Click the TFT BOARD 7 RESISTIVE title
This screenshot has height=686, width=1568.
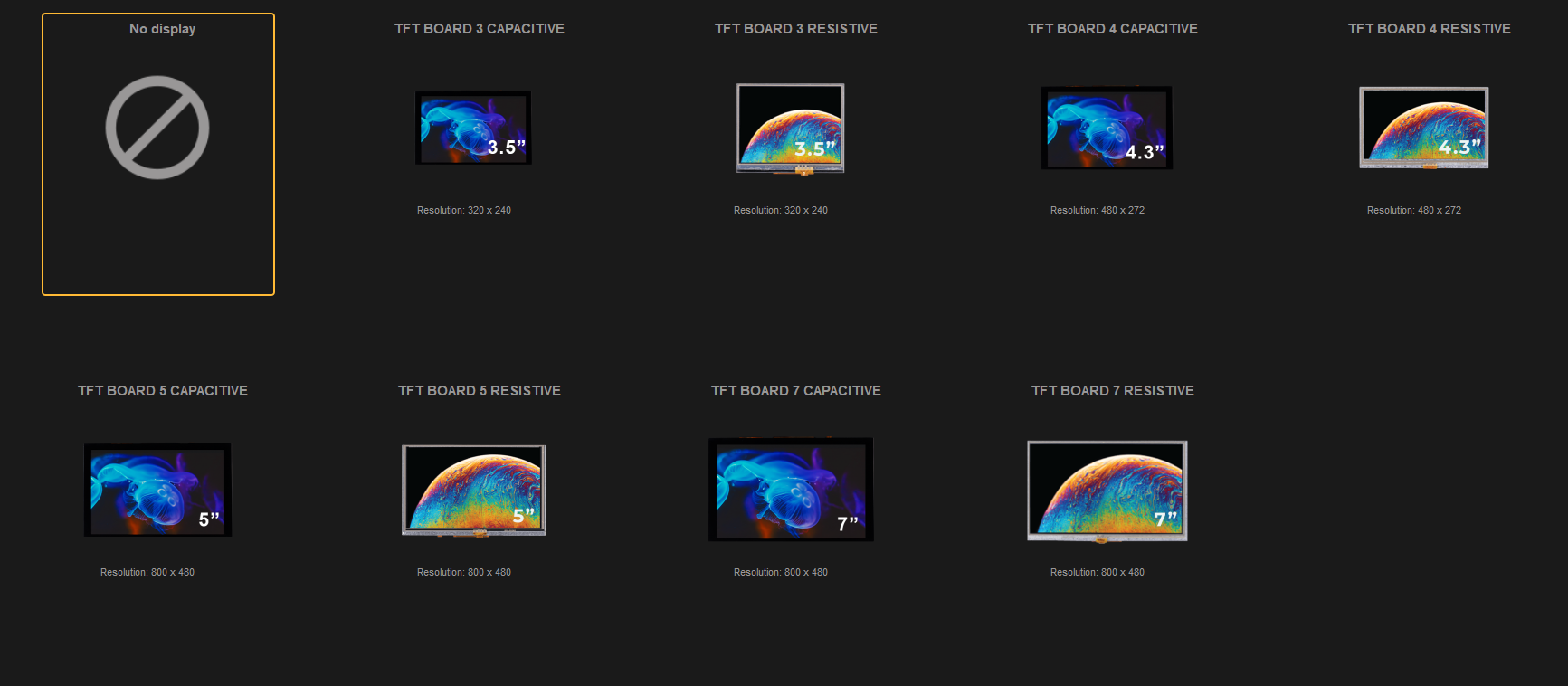[x=1113, y=391]
